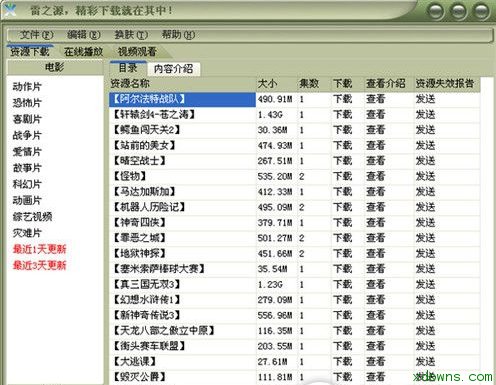Select the 【马达加斯加】 entry
The image size is (496, 385).
click(x=144, y=192)
